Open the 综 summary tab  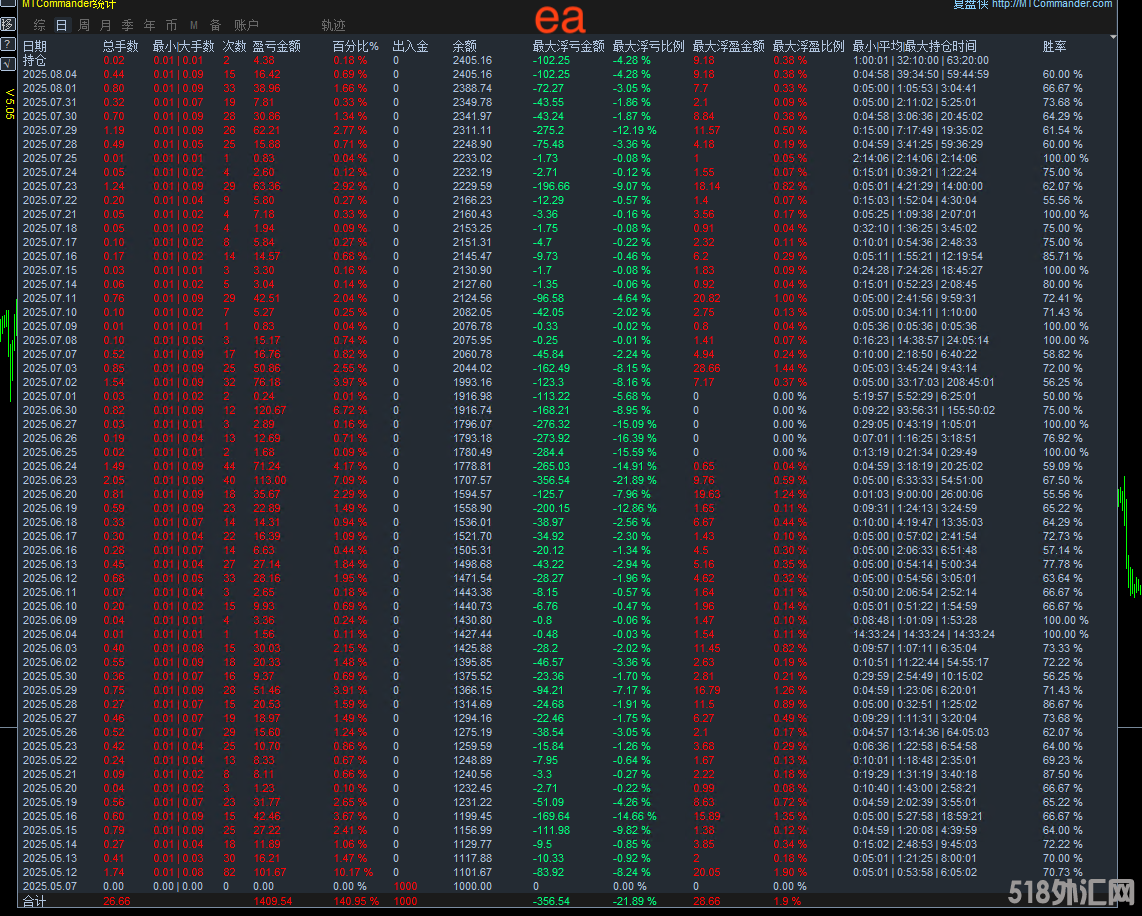[39, 25]
